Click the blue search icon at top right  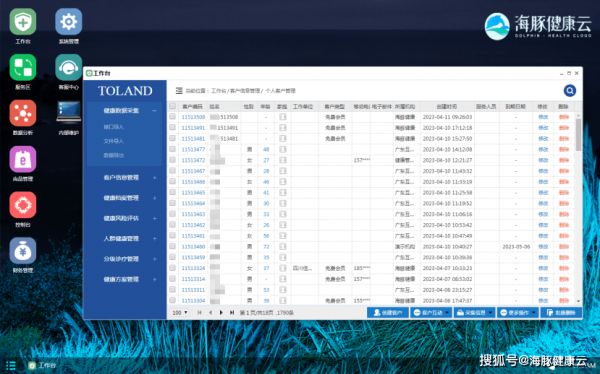570,91
